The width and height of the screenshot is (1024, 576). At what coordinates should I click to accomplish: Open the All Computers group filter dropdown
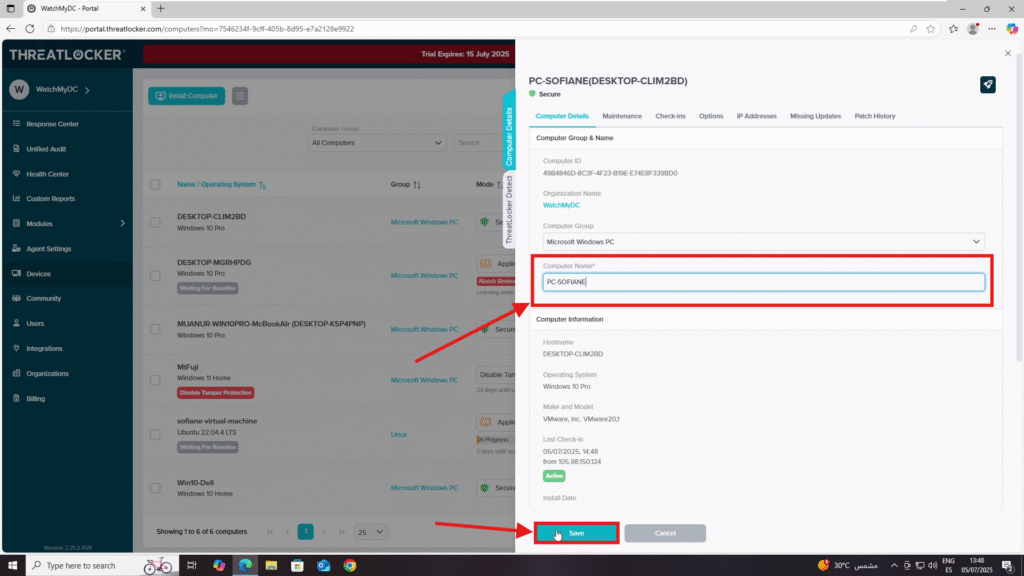click(377, 142)
